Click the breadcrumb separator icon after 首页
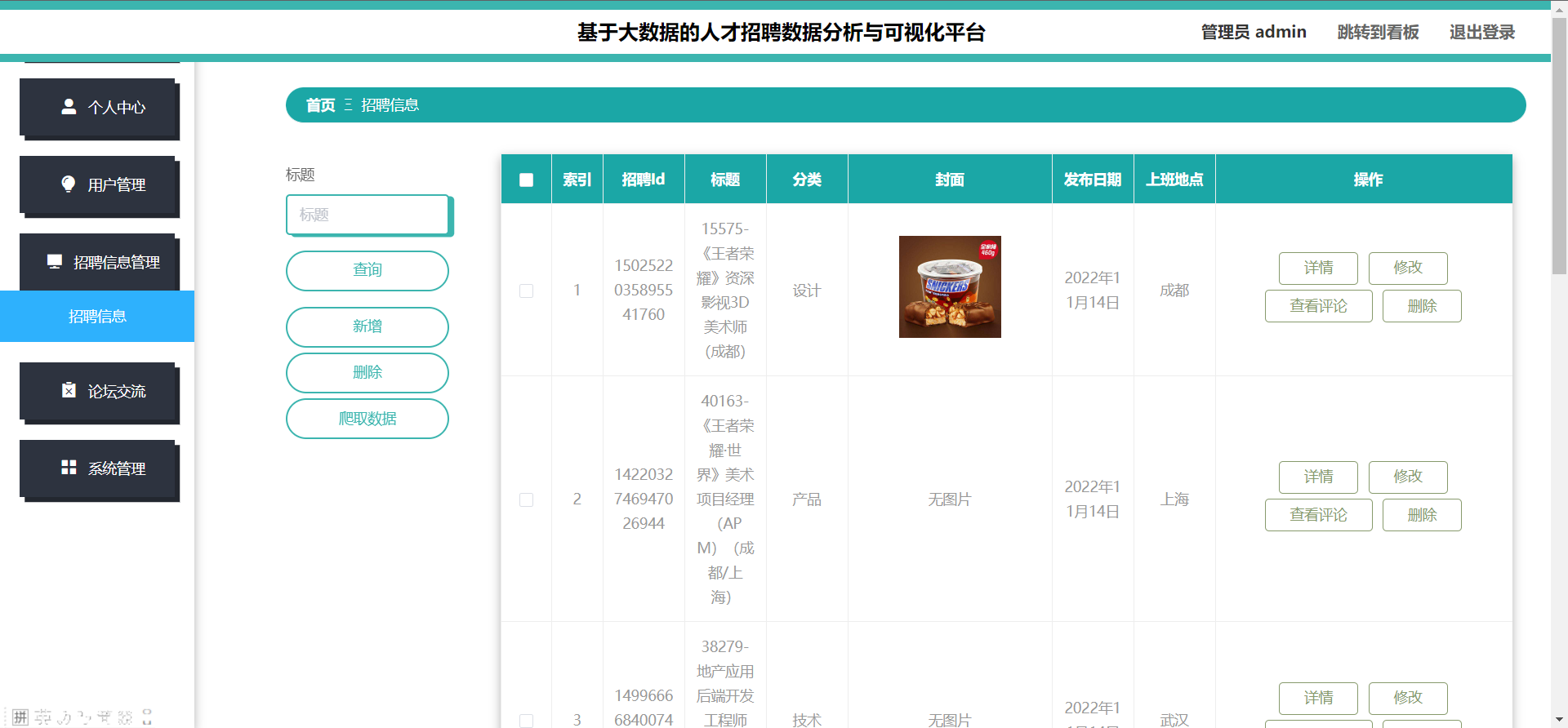1568x728 pixels. pos(348,105)
